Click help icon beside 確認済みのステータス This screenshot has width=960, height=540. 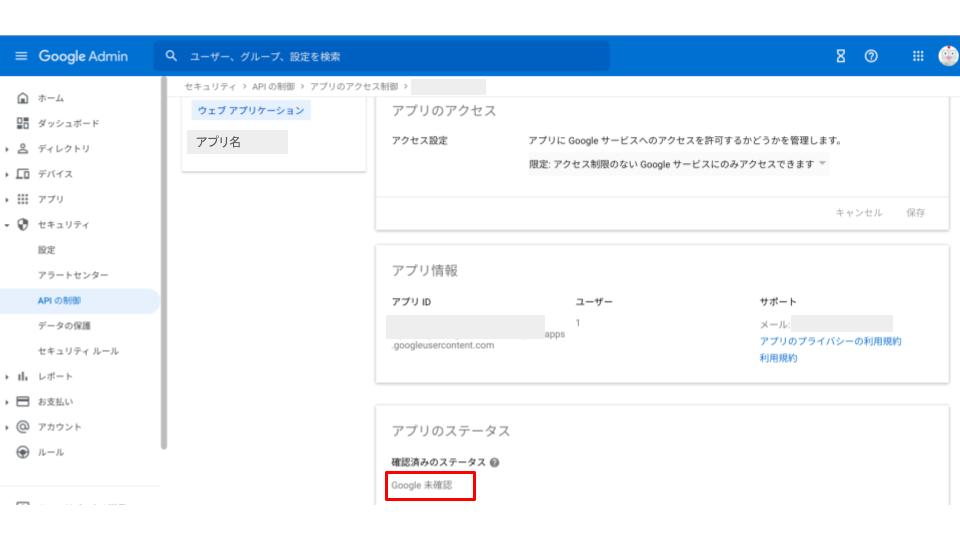[495, 462]
